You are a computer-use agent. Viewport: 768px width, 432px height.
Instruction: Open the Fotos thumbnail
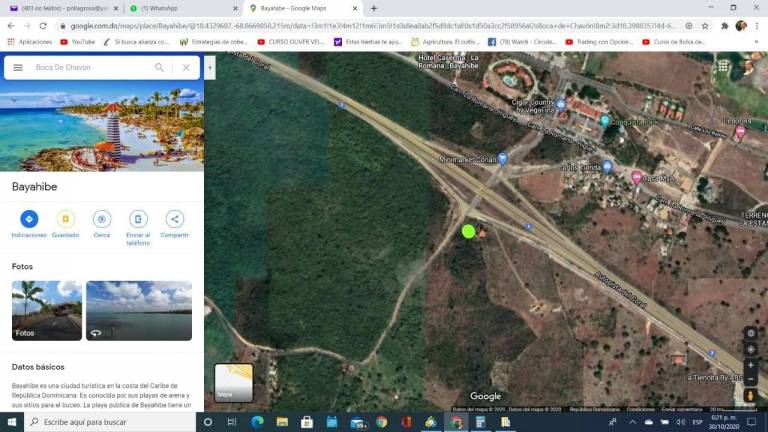[47, 310]
